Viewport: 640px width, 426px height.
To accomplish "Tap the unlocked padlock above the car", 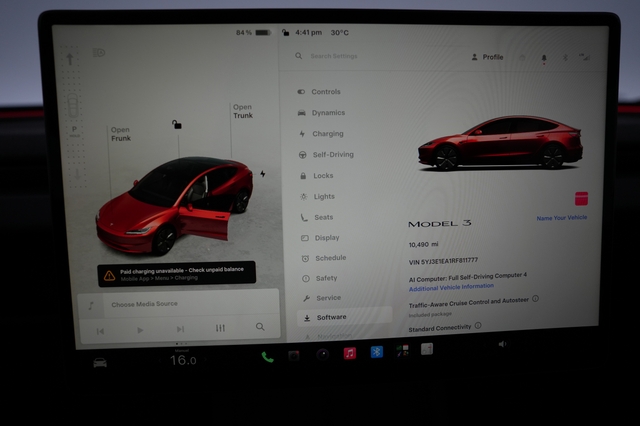I will point(177,124).
